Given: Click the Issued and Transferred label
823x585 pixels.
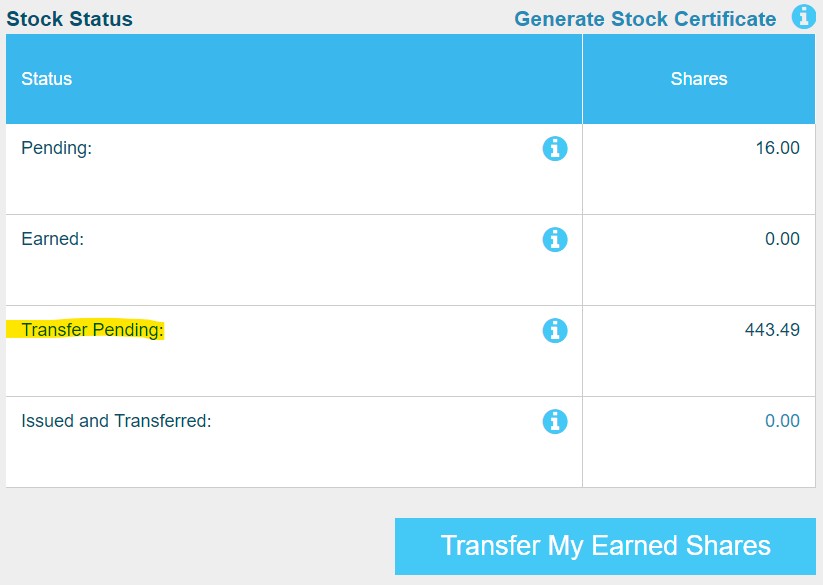Looking at the screenshot, I should pyautogui.click(x=116, y=421).
